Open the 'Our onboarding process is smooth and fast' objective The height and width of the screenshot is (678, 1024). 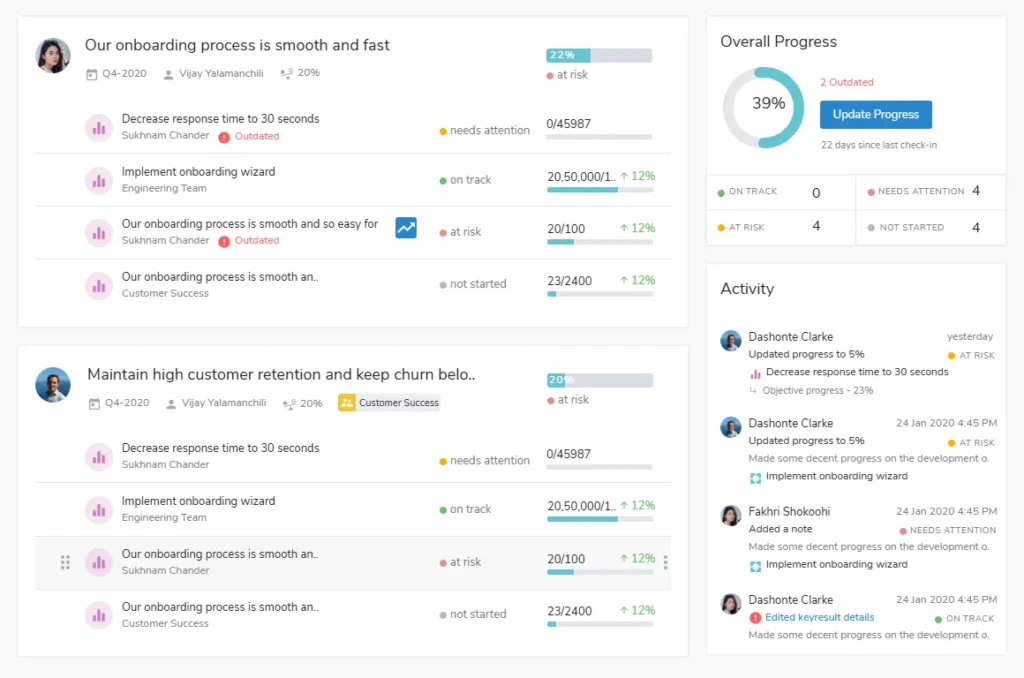coord(237,45)
